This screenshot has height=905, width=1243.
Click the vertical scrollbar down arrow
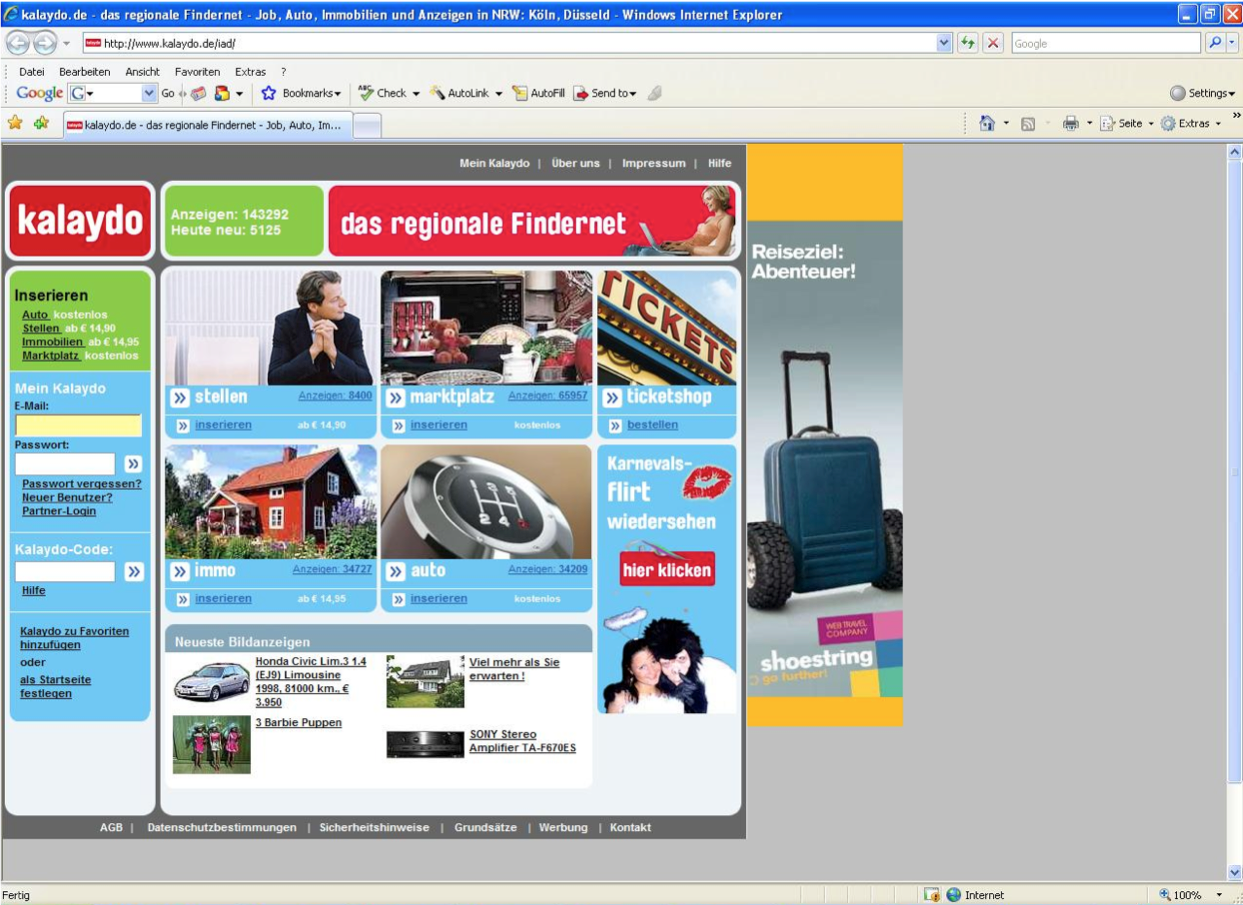tap(1234, 872)
